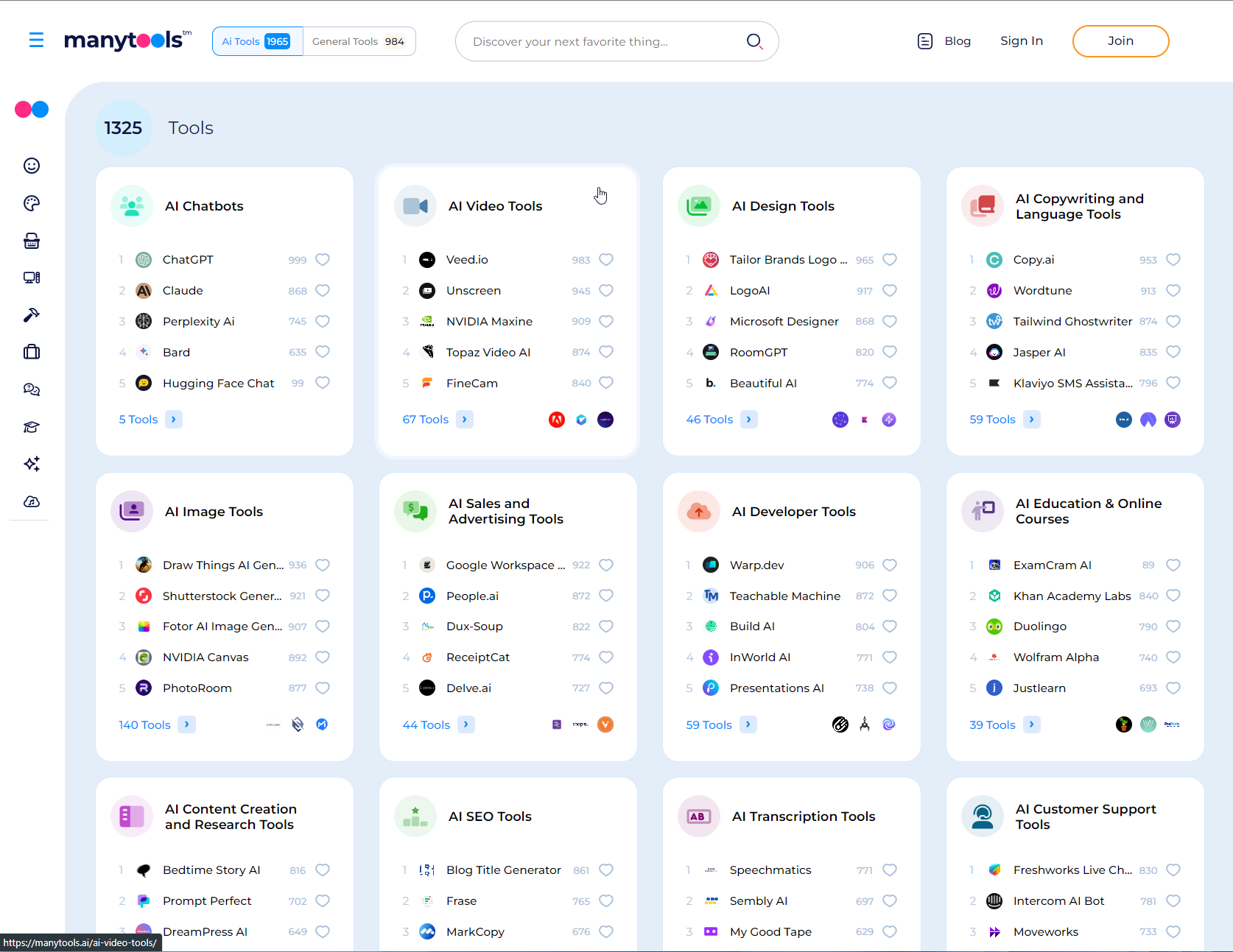1233x952 pixels.
Task: Like Copy.ai using the heart
Action: tap(1173, 260)
